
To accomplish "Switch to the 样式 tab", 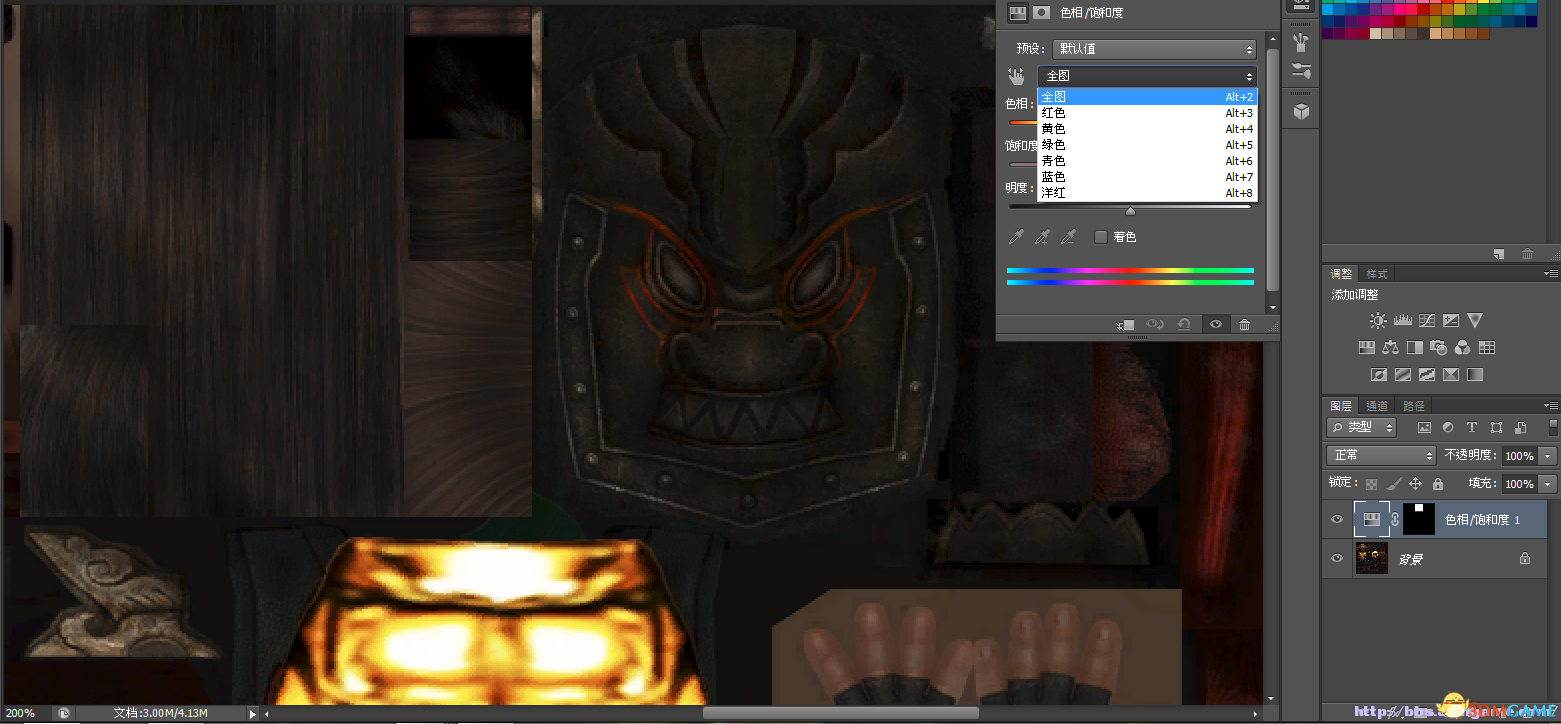I will coord(1377,274).
